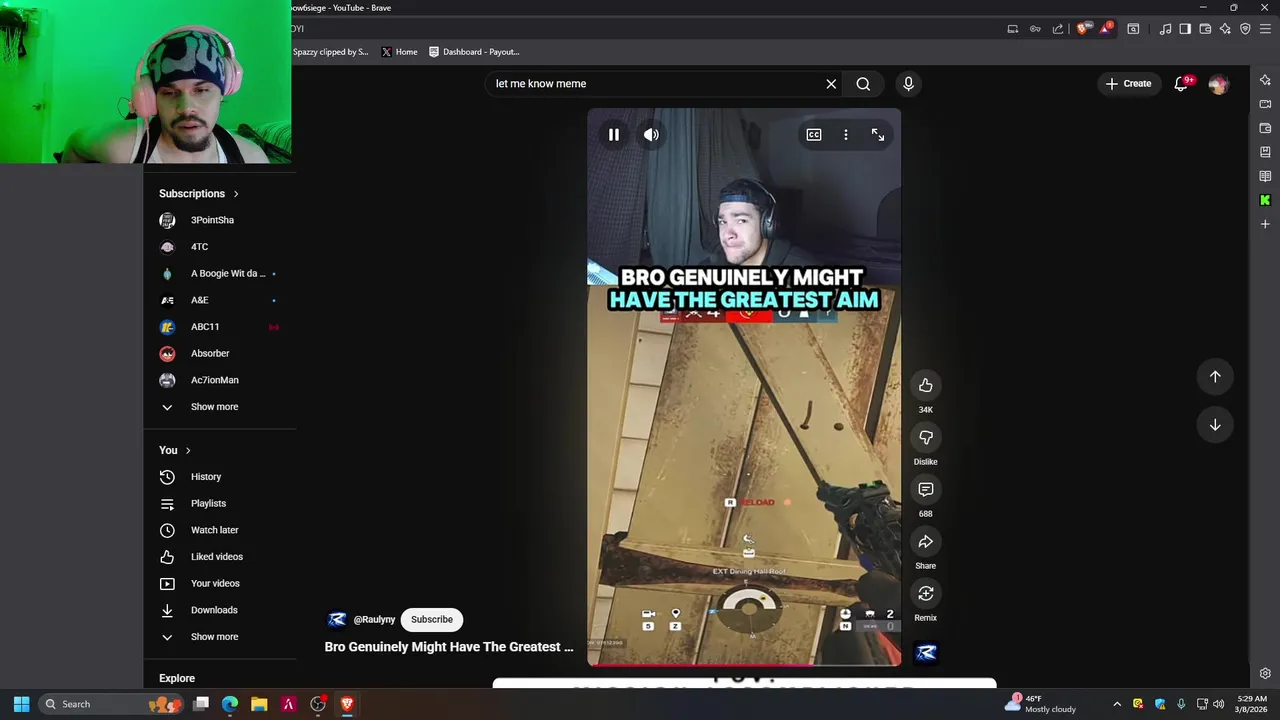1280x720 pixels.
Task: Open the Dashboard - Payout bookmark
Action: click(x=475, y=52)
